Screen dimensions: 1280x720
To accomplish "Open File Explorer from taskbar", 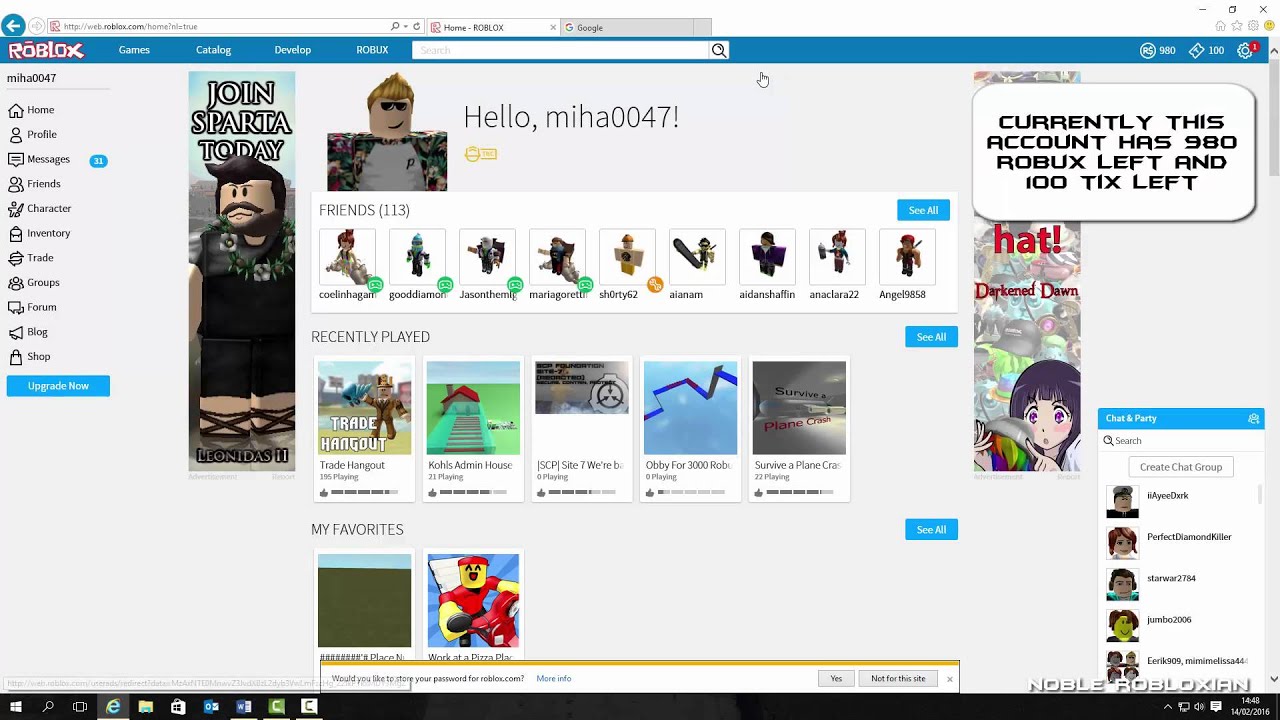I will [145, 707].
